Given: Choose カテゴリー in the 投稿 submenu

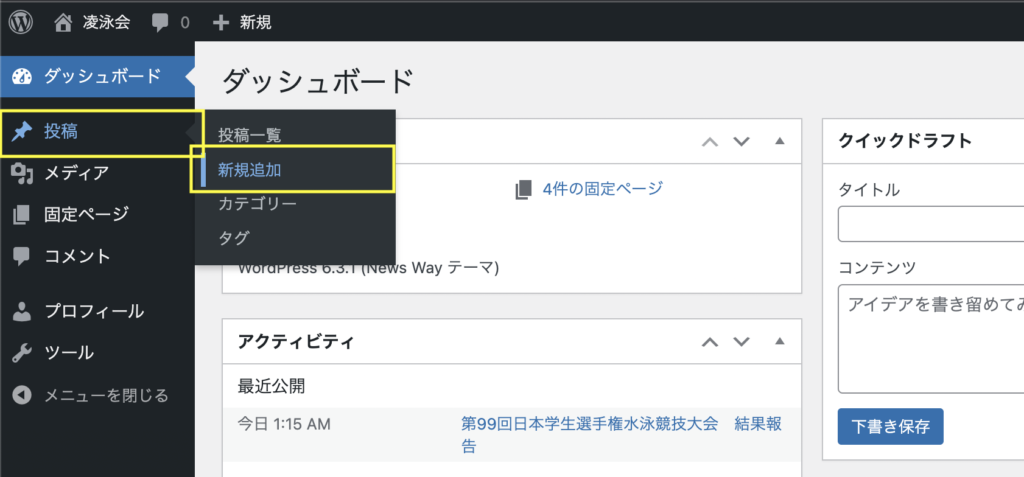Looking at the screenshot, I should click(257, 203).
